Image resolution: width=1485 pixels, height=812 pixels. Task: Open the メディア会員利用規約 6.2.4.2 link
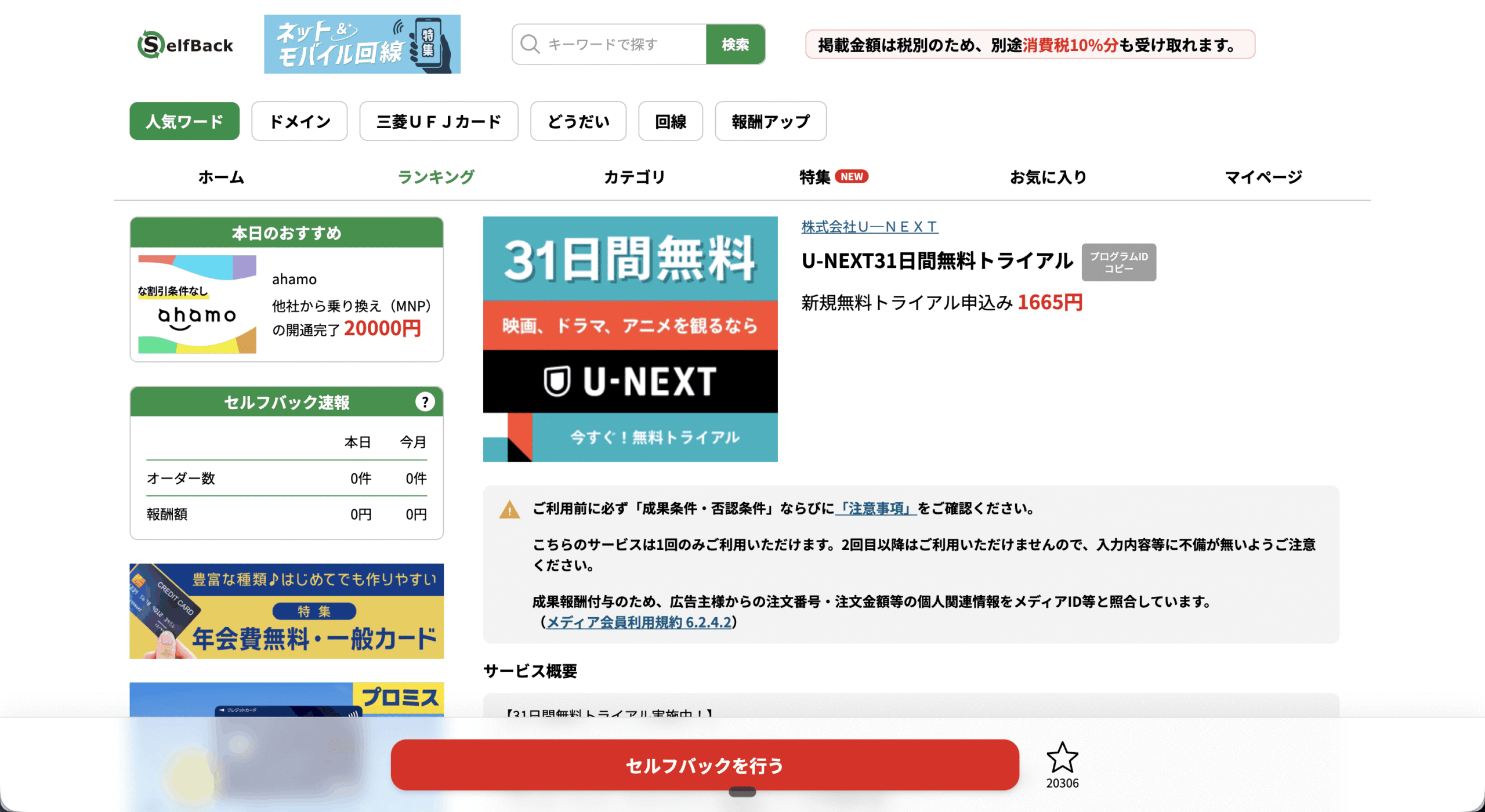point(639,622)
